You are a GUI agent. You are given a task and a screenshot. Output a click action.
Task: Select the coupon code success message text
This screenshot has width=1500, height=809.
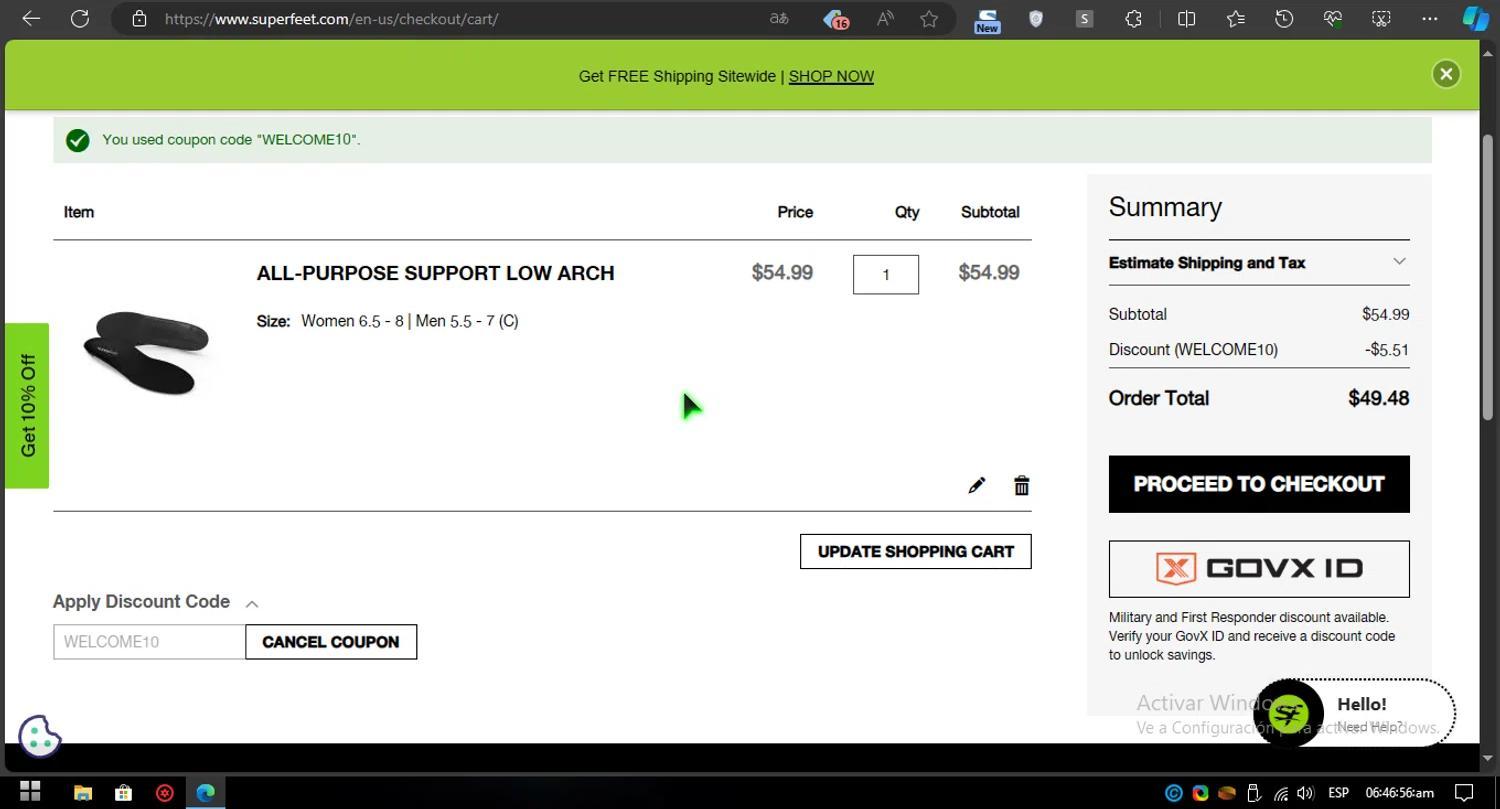231,140
